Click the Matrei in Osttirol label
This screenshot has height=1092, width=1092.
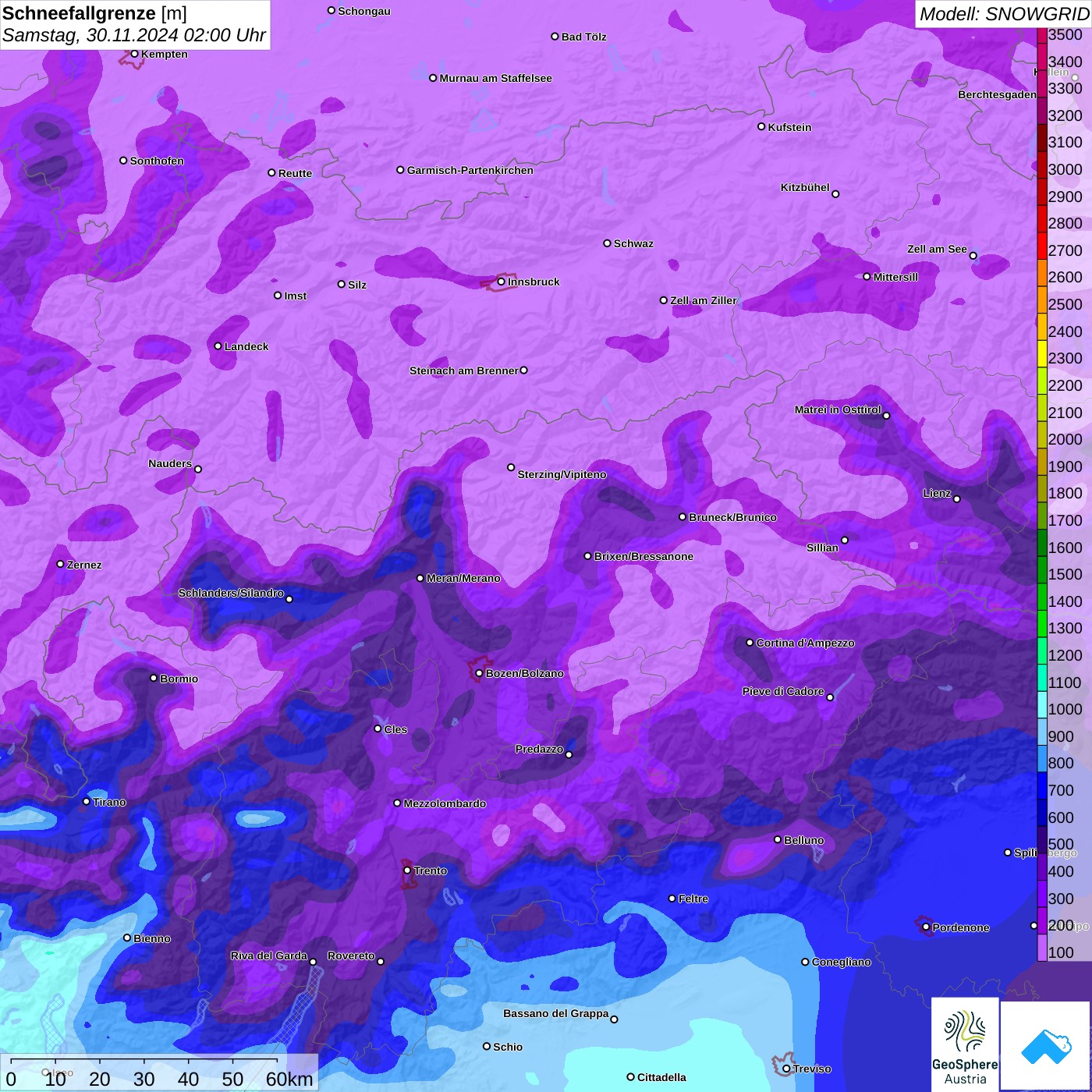(838, 409)
